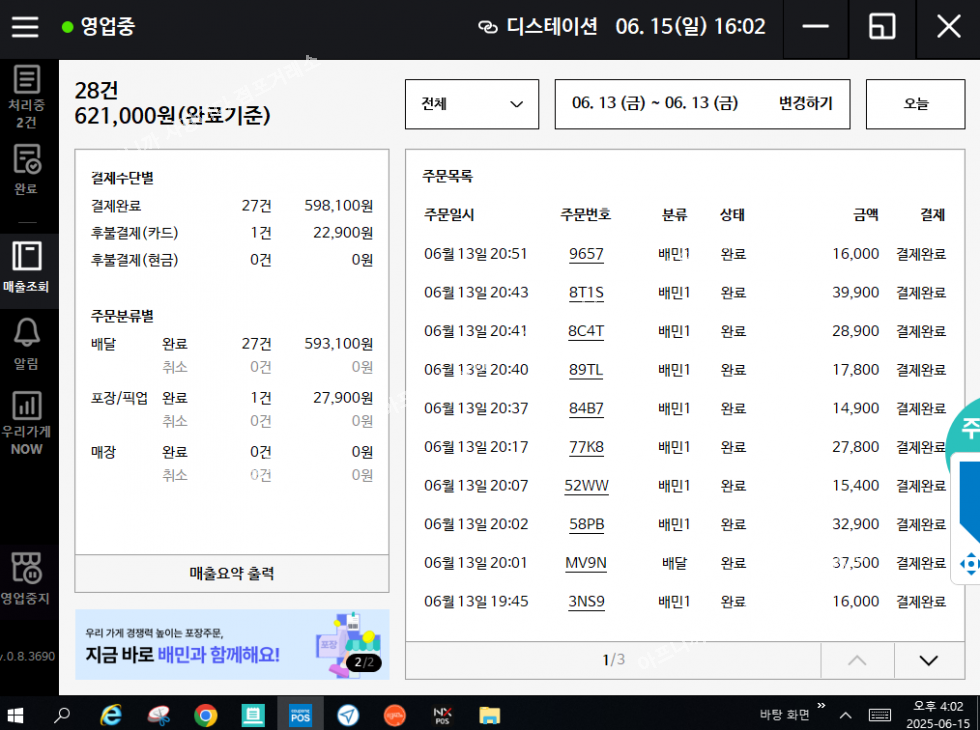Click the 배민 포장주문 promotional banner
The height and width of the screenshot is (730, 980).
[232, 645]
